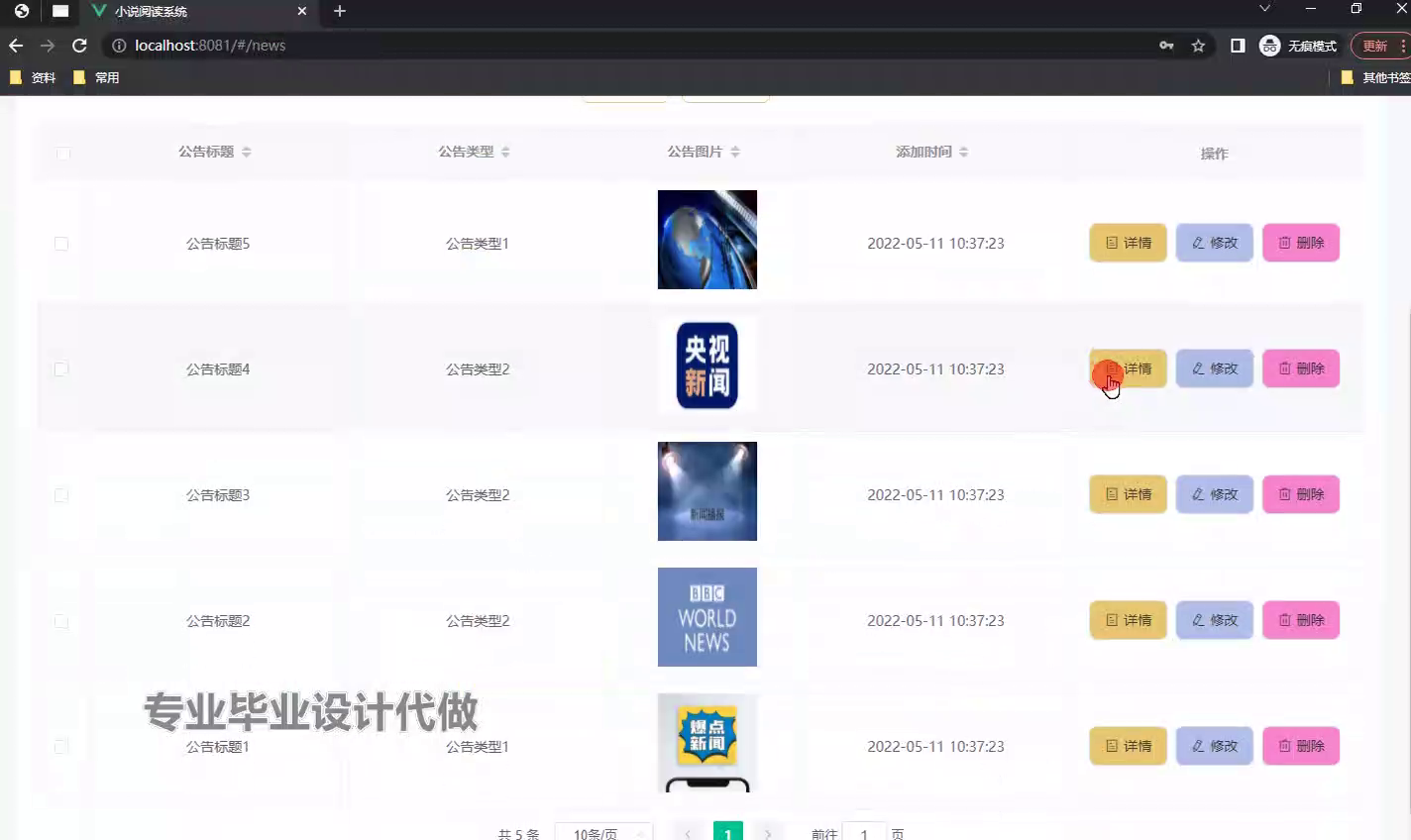Open the incognito profile icon 无痕模式
The image size is (1411, 840).
[x=1298, y=46]
